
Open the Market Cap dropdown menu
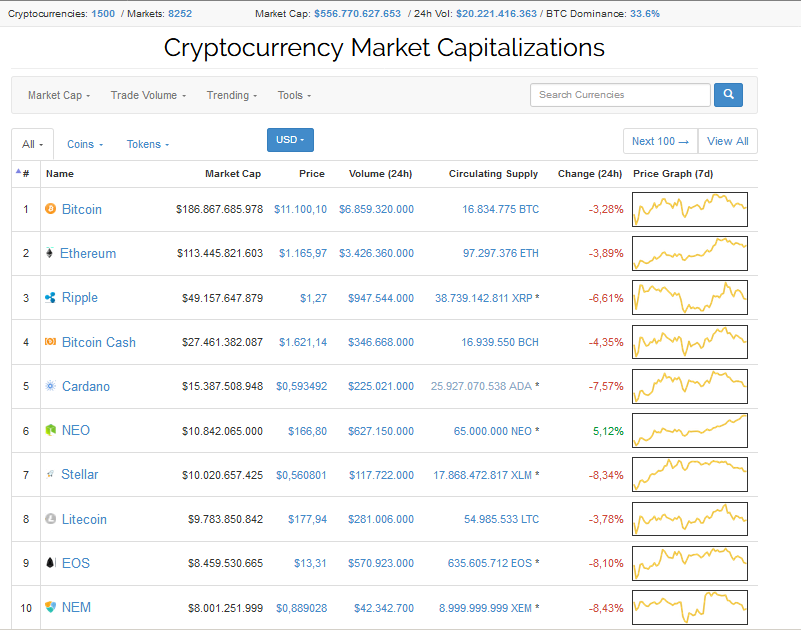click(x=59, y=95)
